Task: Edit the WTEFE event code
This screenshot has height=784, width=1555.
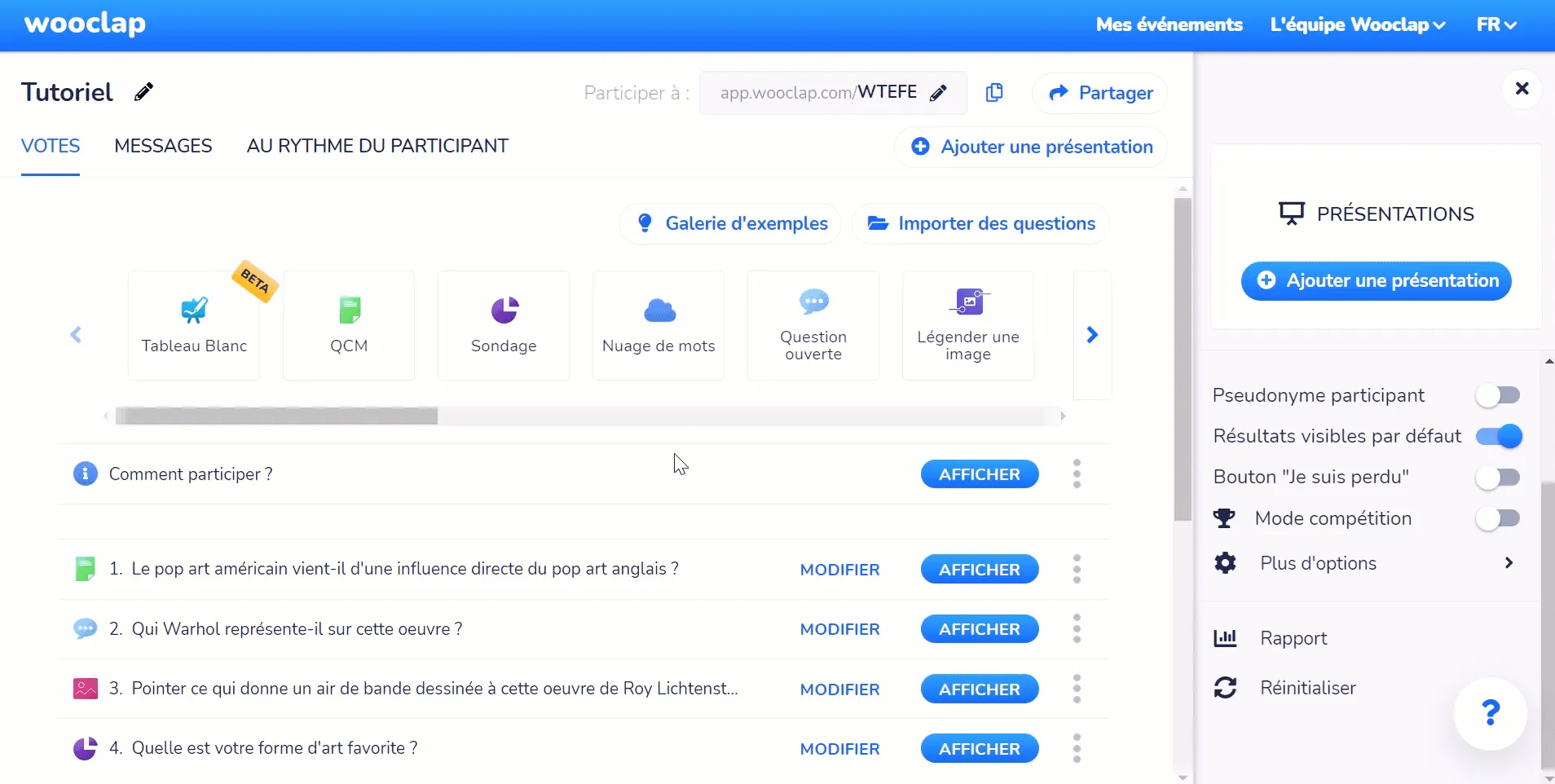Action: coord(939,93)
